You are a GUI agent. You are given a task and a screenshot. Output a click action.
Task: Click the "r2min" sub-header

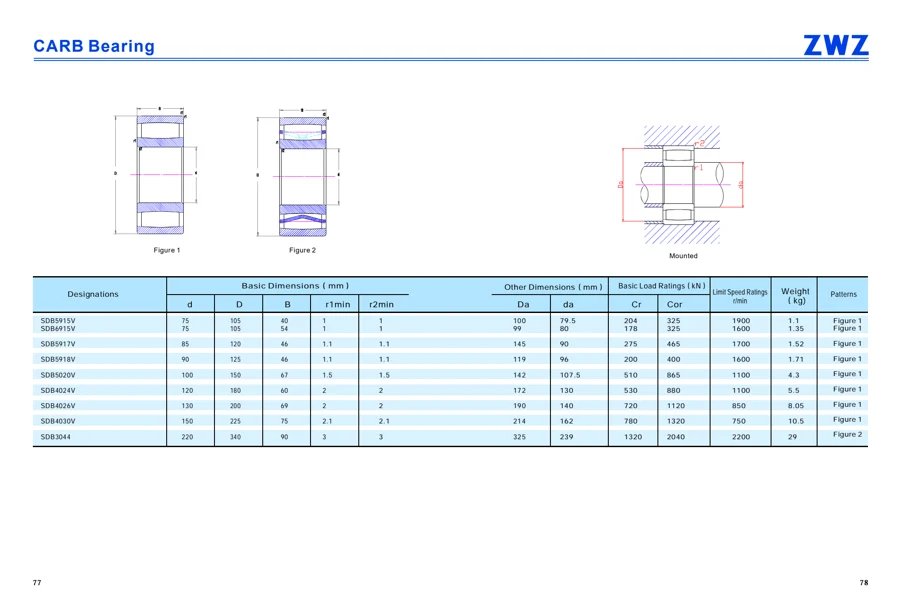click(x=381, y=304)
